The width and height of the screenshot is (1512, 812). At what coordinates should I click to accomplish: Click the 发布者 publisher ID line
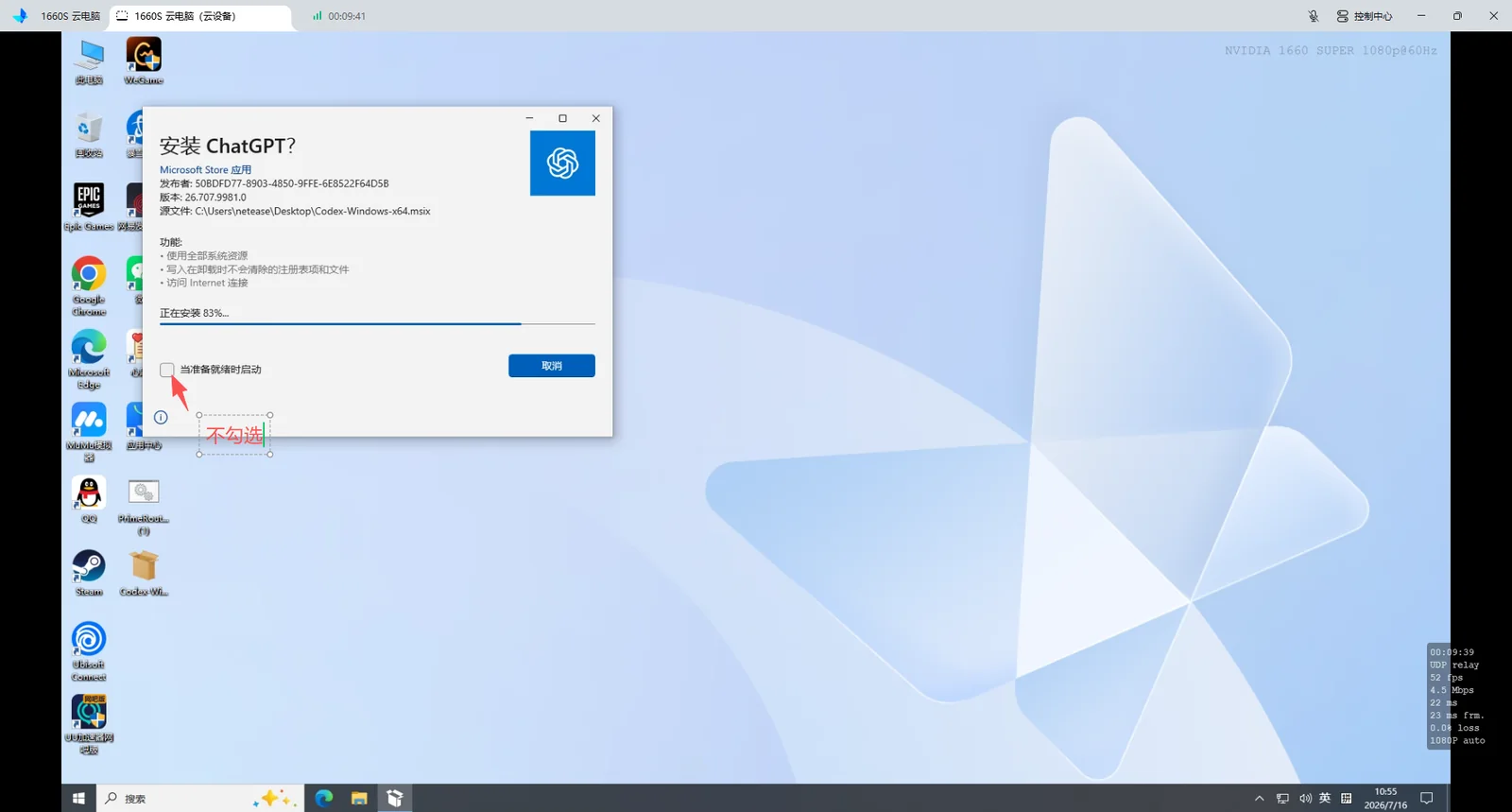pos(274,183)
